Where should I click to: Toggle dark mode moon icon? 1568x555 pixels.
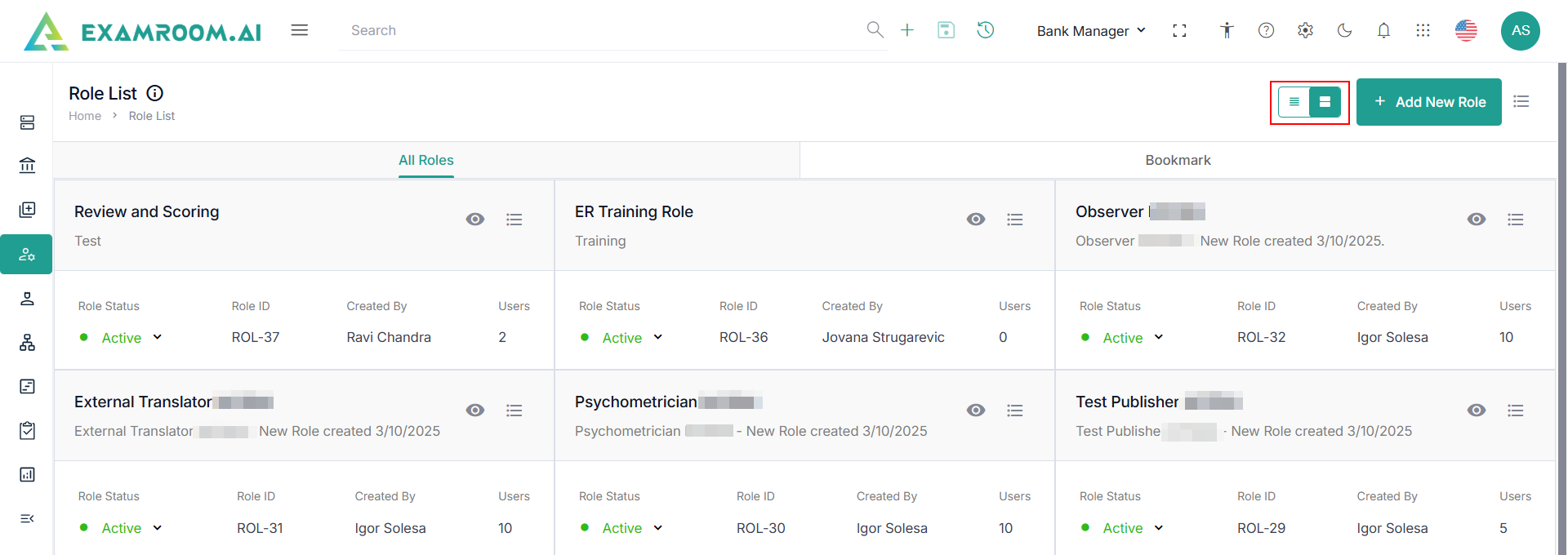(1344, 30)
